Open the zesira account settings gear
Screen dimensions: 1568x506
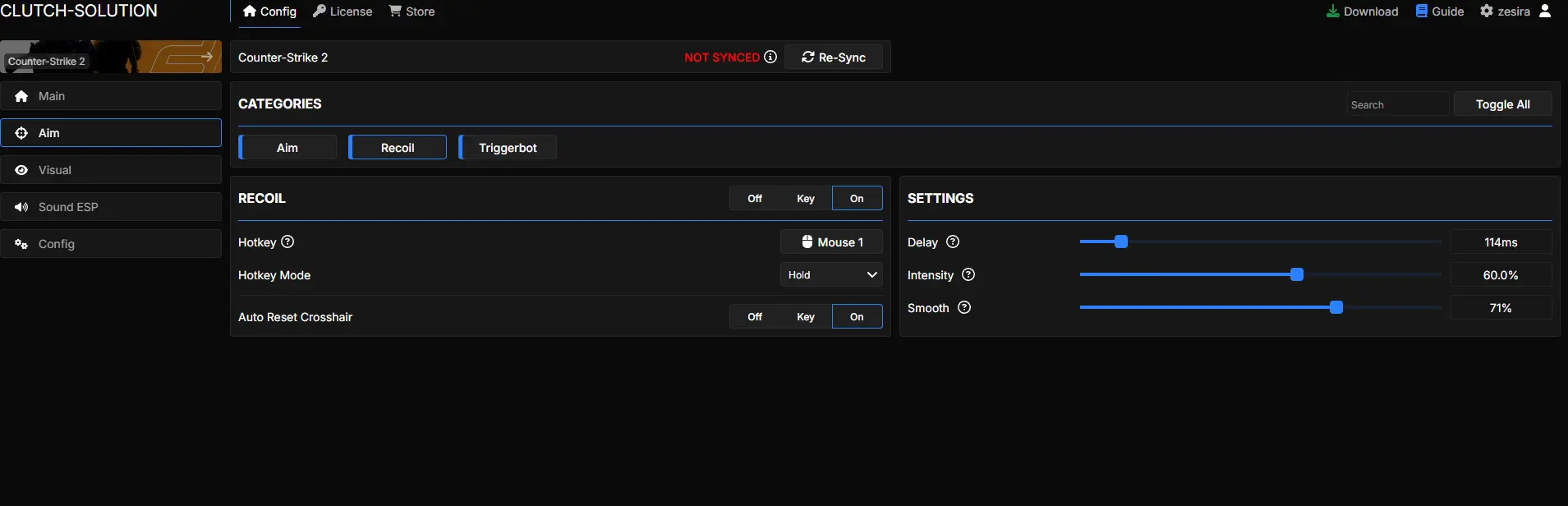tap(1487, 11)
